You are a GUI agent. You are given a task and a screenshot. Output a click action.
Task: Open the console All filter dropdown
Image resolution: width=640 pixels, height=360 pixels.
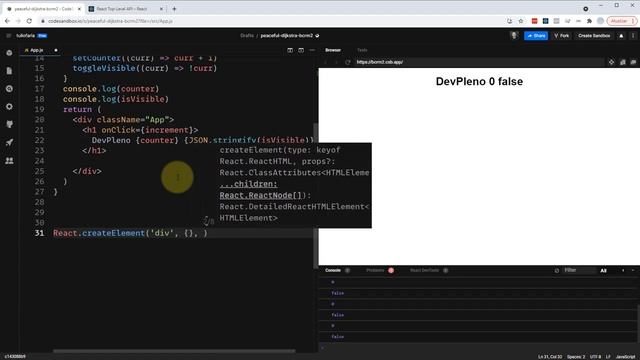603,271
